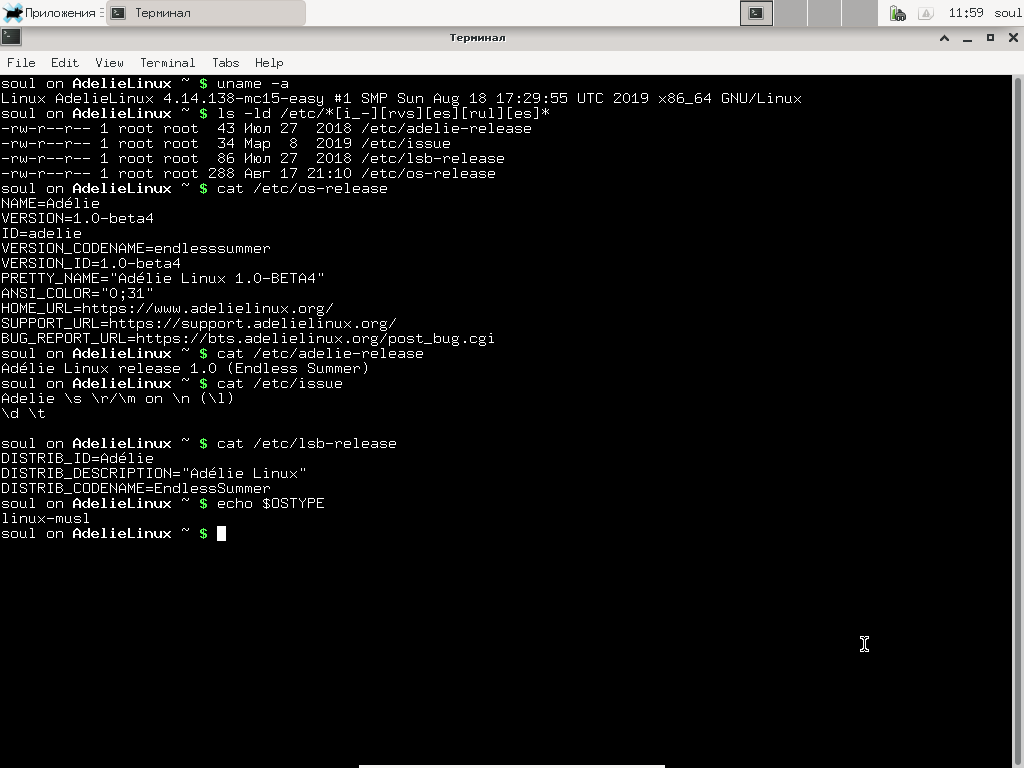This screenshot has height=768, width=1024.
Task: Click the Терминал taskbar button
Action: pos(205,13)
